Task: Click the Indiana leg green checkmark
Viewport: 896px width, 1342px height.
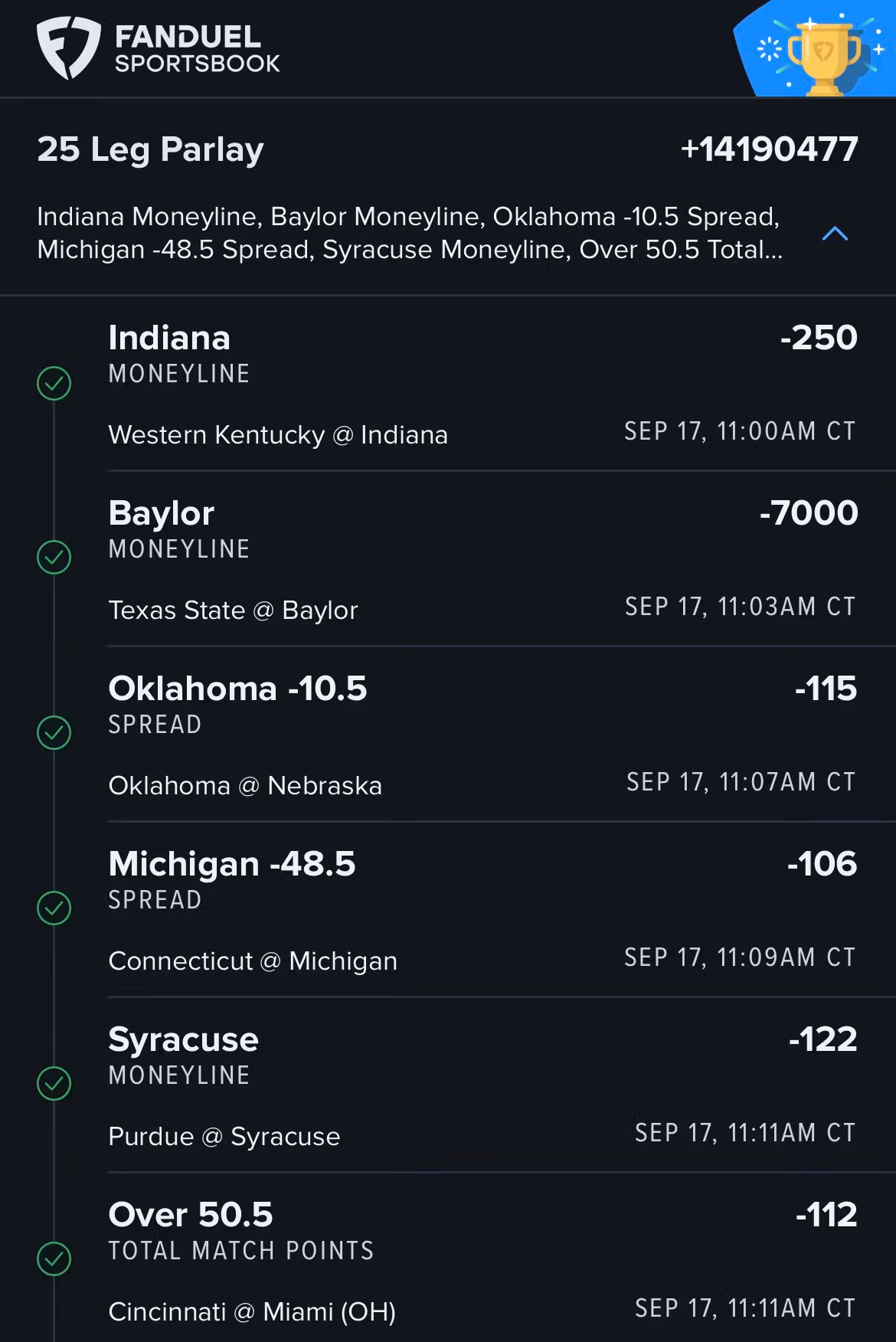Action: 54,383
